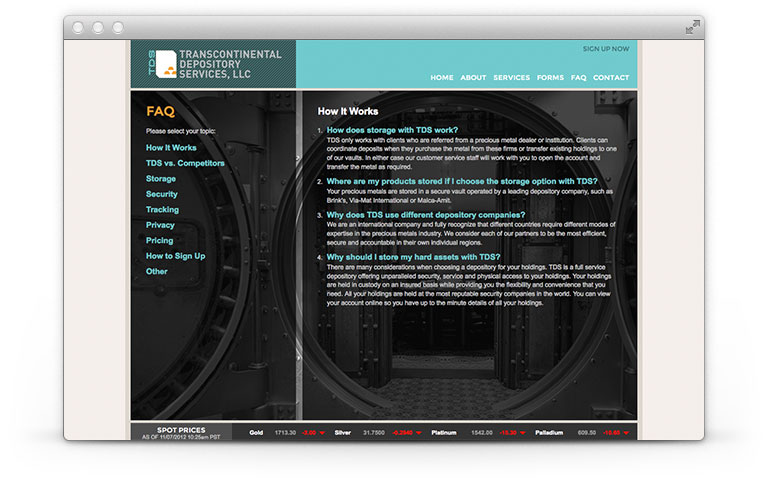The image size is (768, 480).
Task: Click the silver price 31.7500
Action: tap(374, 433)
